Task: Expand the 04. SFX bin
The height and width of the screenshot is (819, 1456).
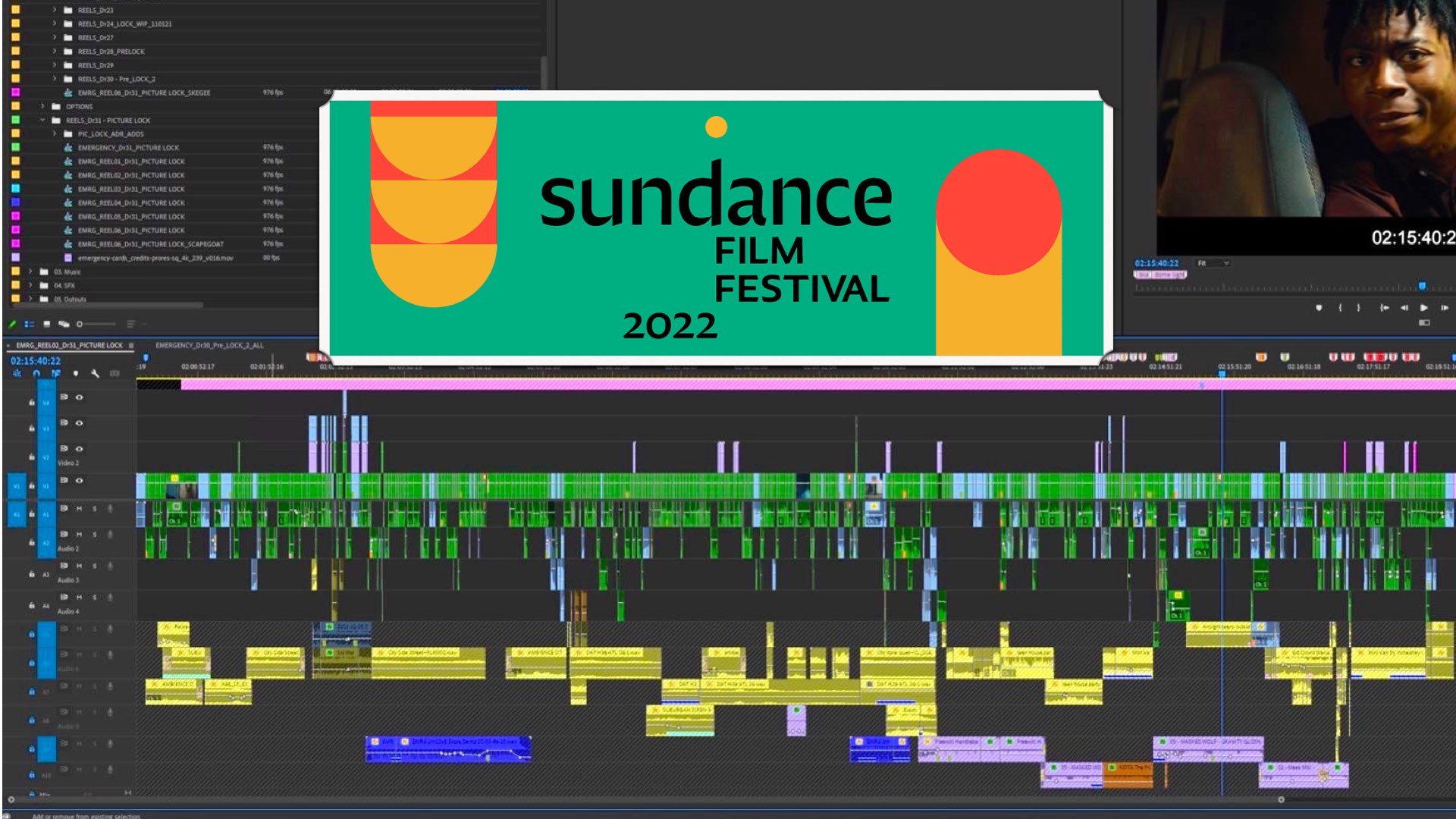Action: (x=30, y=285)
